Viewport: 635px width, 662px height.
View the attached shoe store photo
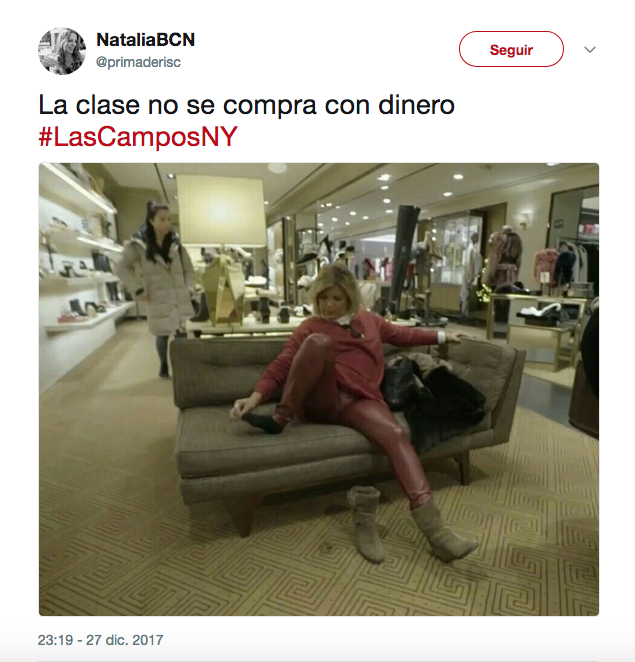point(319,389)
